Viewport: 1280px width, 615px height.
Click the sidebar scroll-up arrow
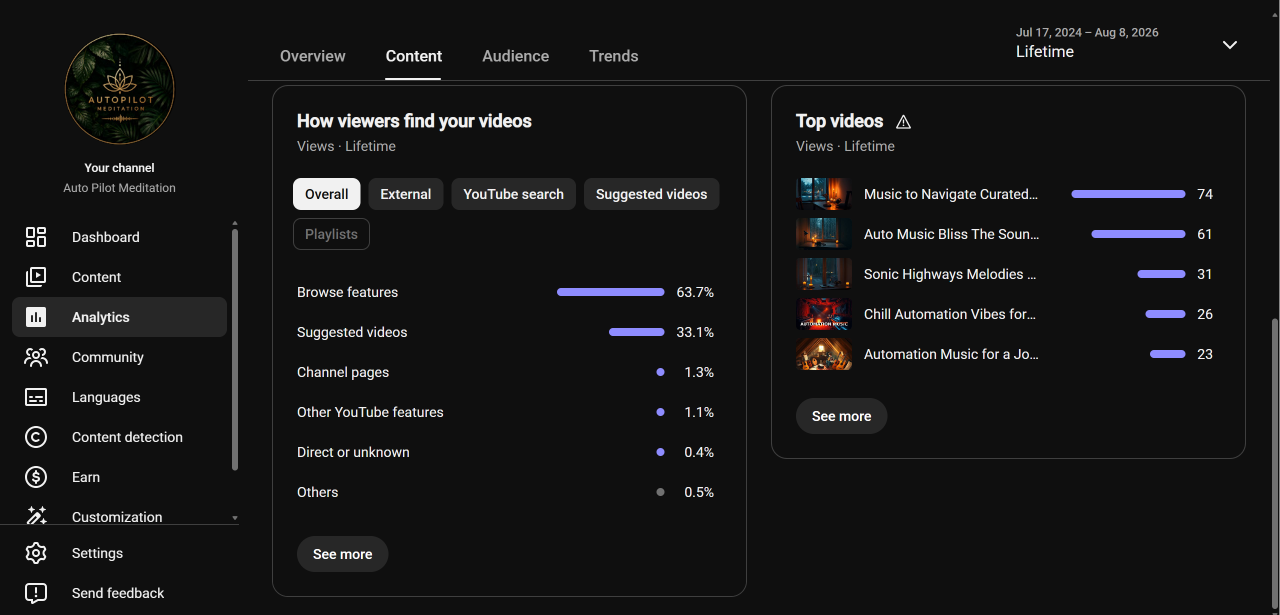coord(235,223)
